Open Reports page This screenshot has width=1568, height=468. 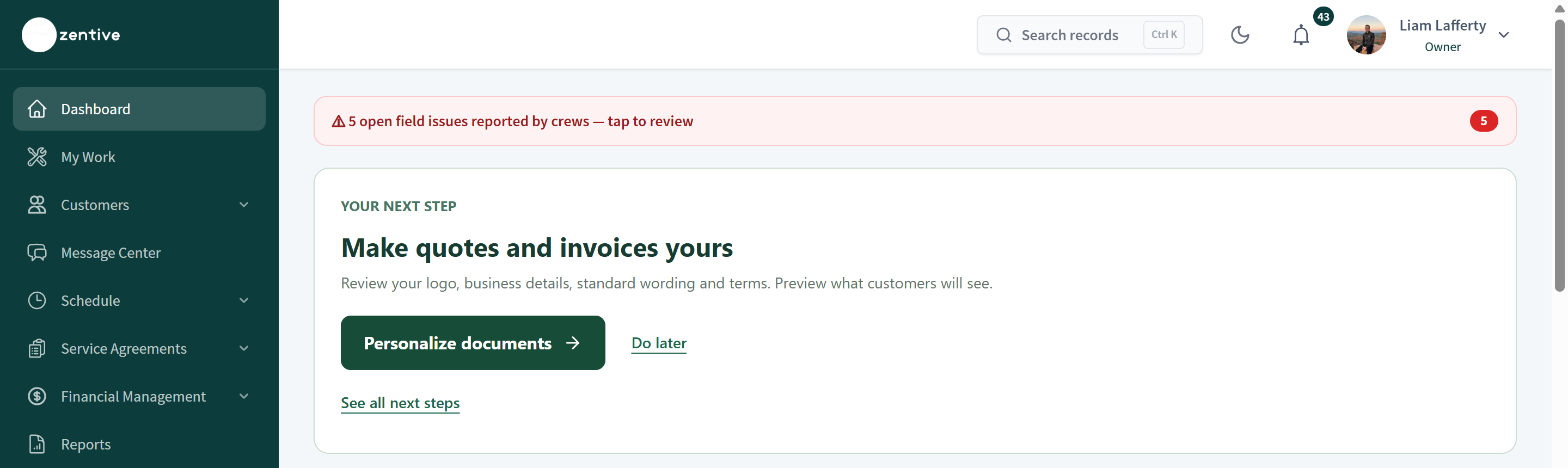[x=139, y=444]
